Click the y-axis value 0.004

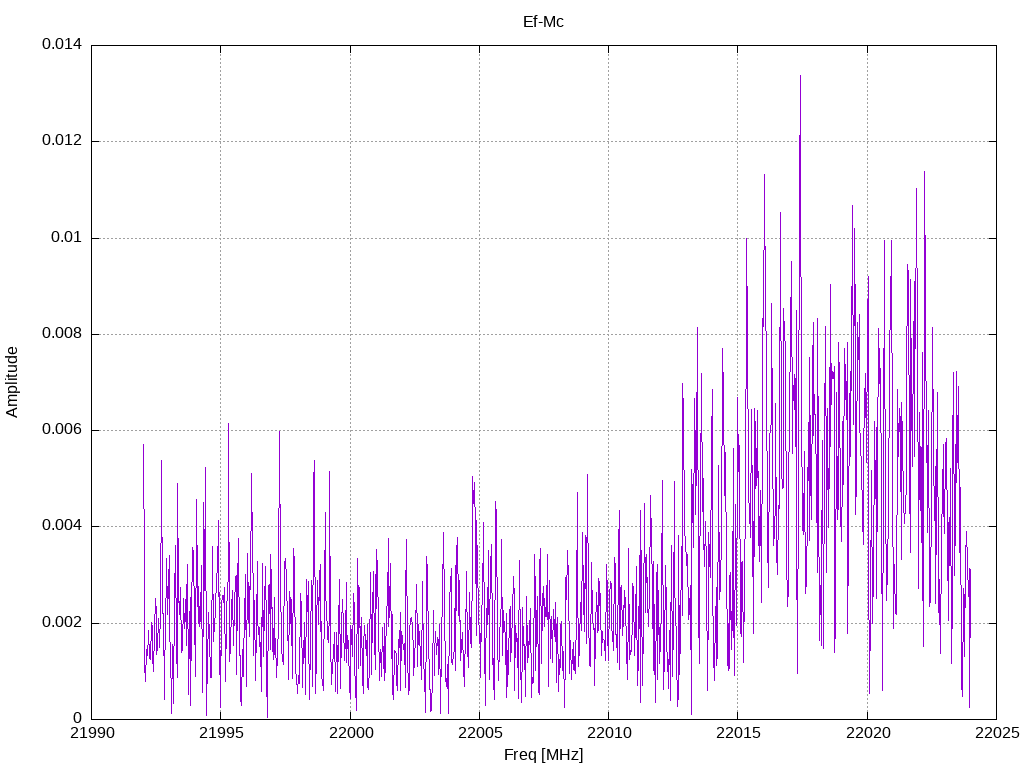(x=62, y=526)
